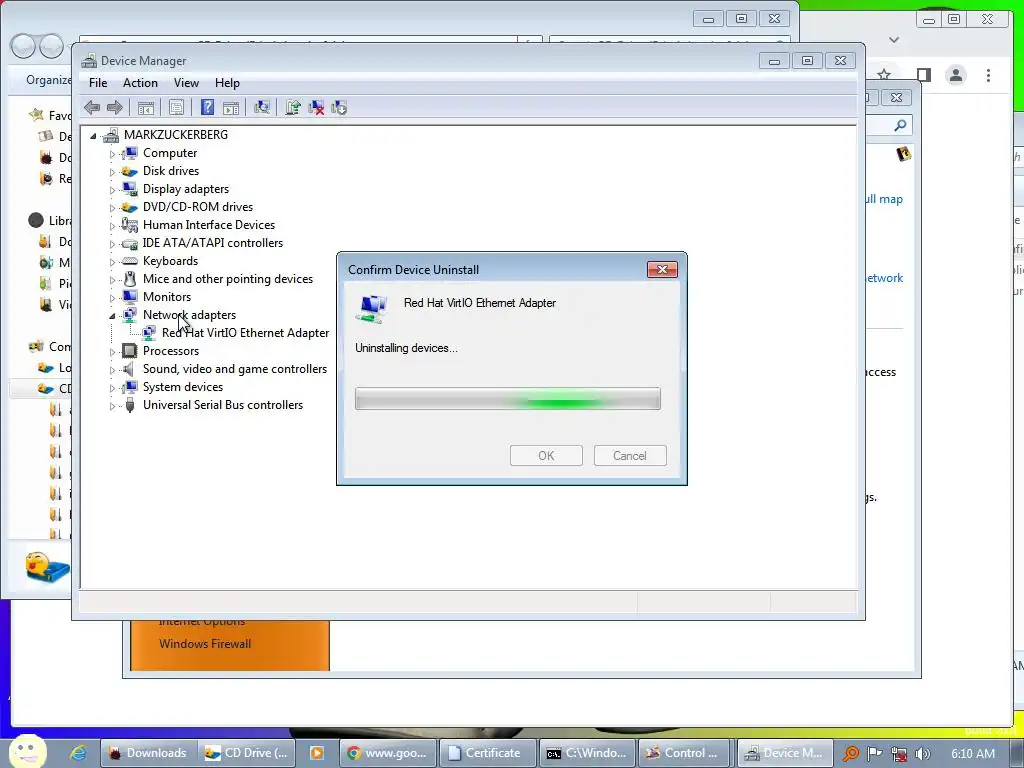Click Cancel in Confirm Device Uninstall dialog
Screen dimensions: 1024x768
point(630,456)
